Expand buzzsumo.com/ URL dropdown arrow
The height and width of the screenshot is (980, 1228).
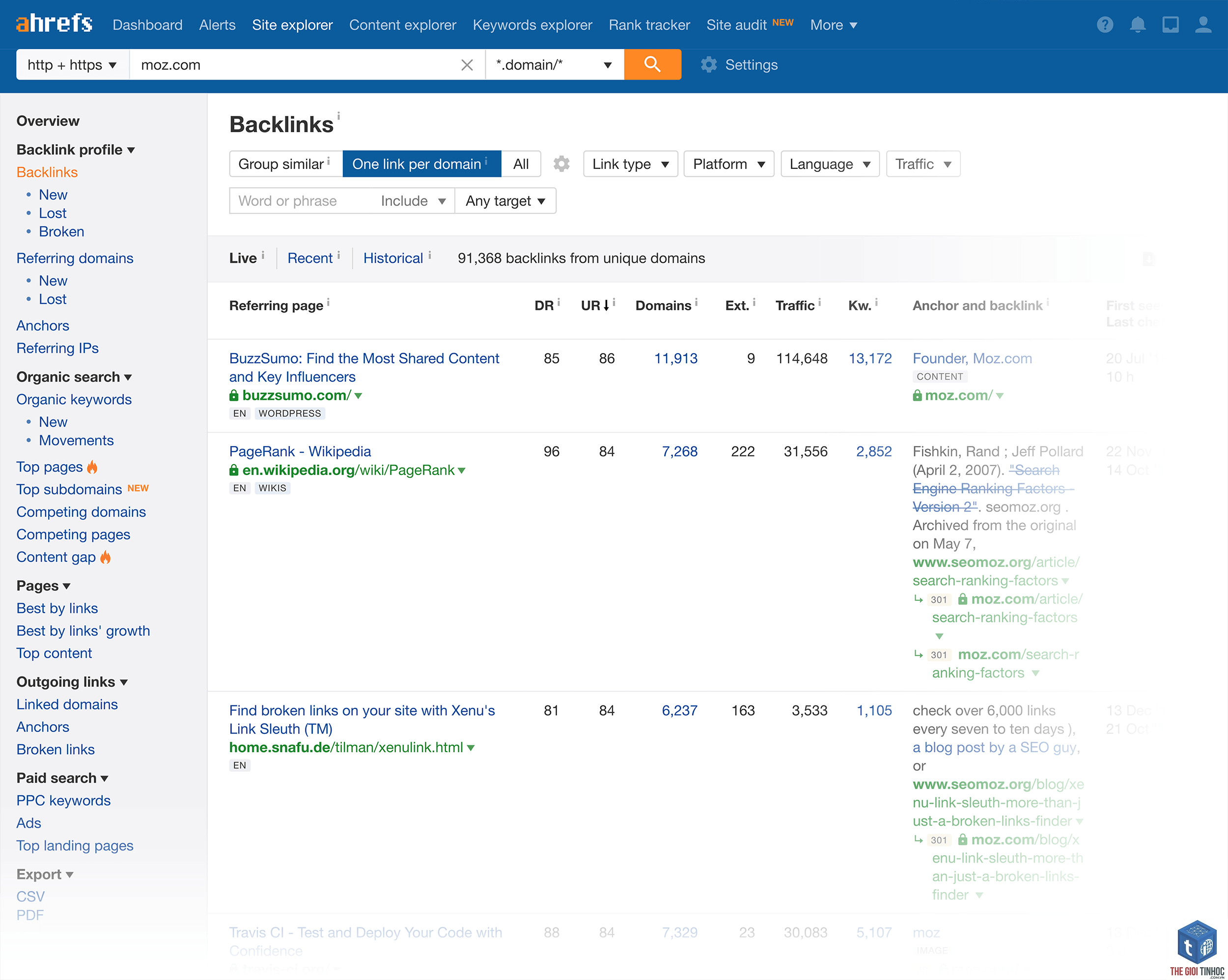point(358,395)
